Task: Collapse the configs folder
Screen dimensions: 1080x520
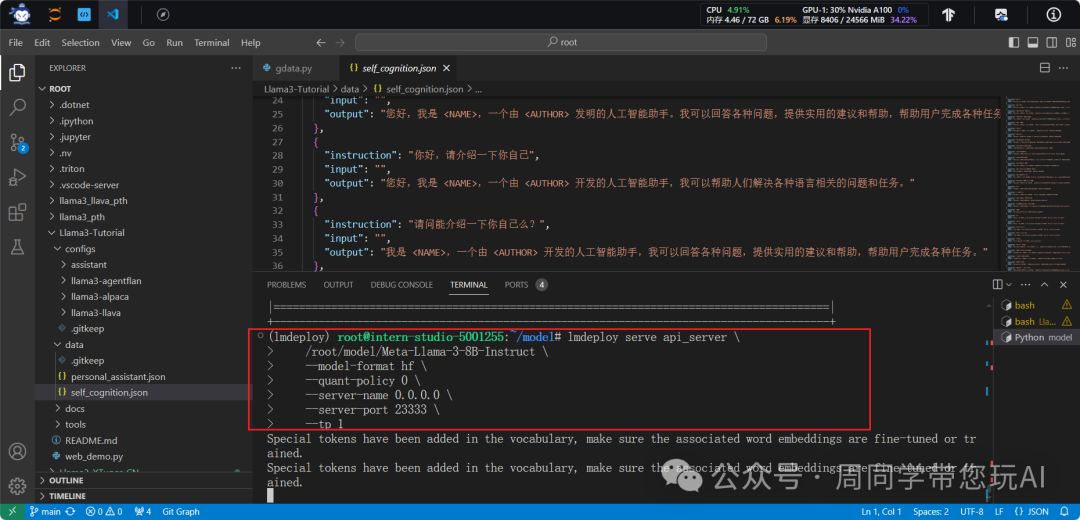Action: 143,249
